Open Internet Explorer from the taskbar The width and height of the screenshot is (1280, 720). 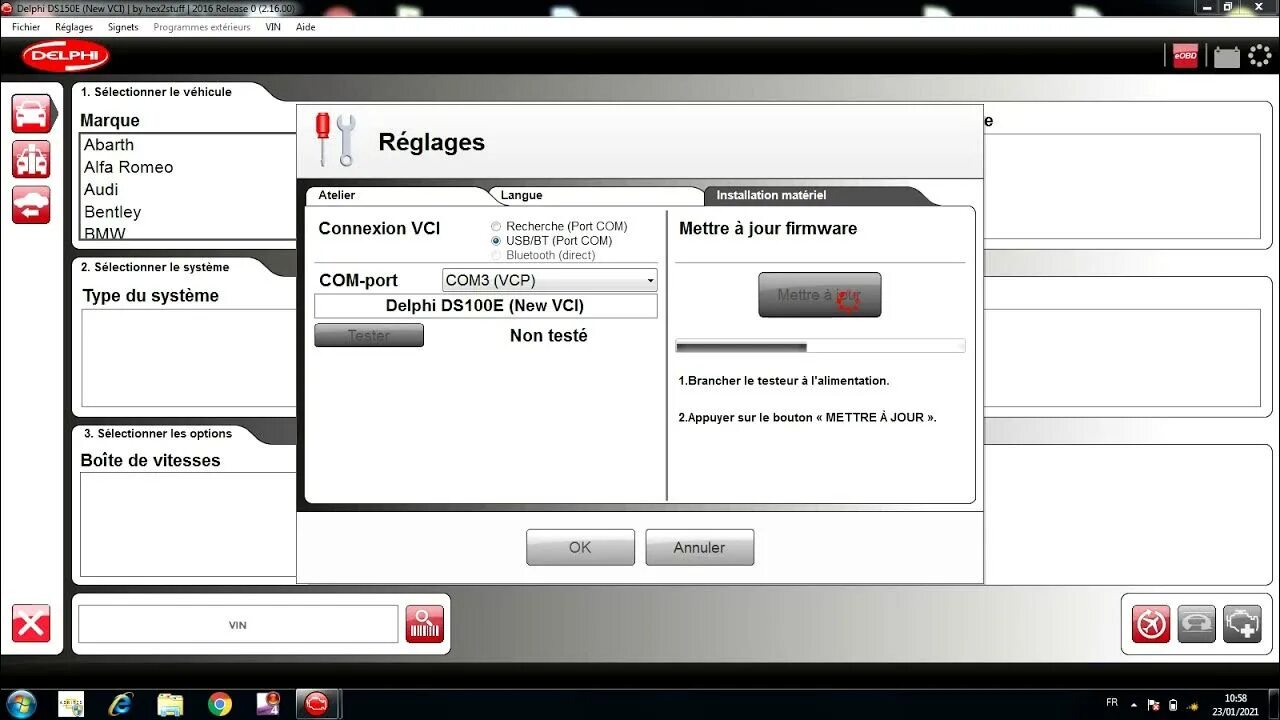coord(121,704)
